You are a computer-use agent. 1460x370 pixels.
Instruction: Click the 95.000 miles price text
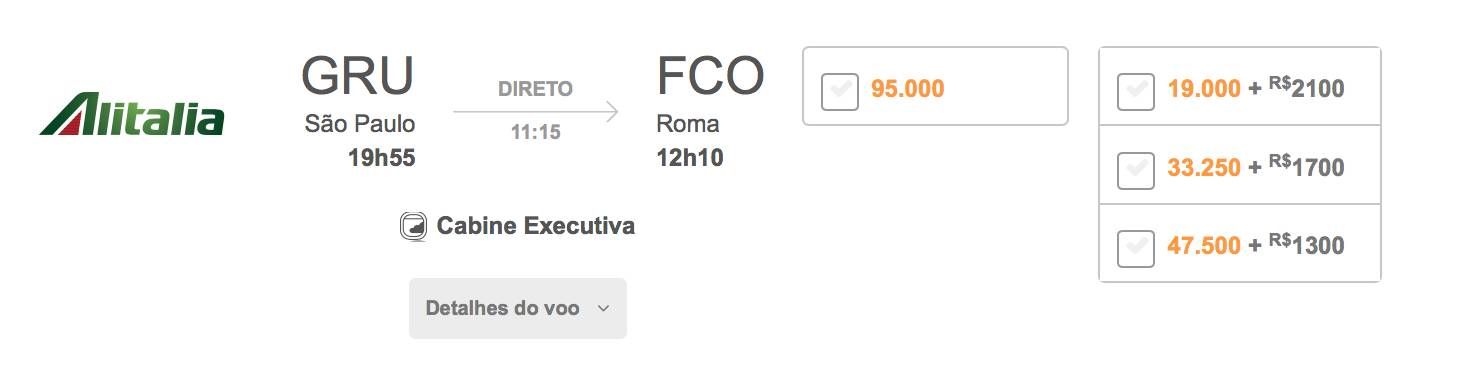point(907,89)
